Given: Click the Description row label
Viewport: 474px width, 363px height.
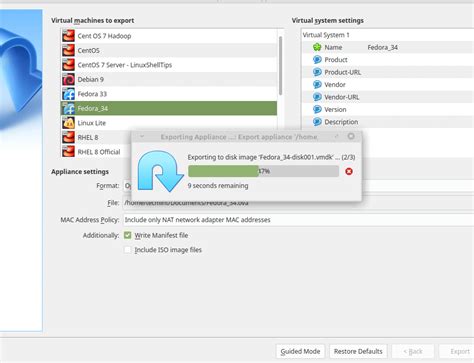Looking at the screenshot, I should pyautogui.click(x=341, y=122).
